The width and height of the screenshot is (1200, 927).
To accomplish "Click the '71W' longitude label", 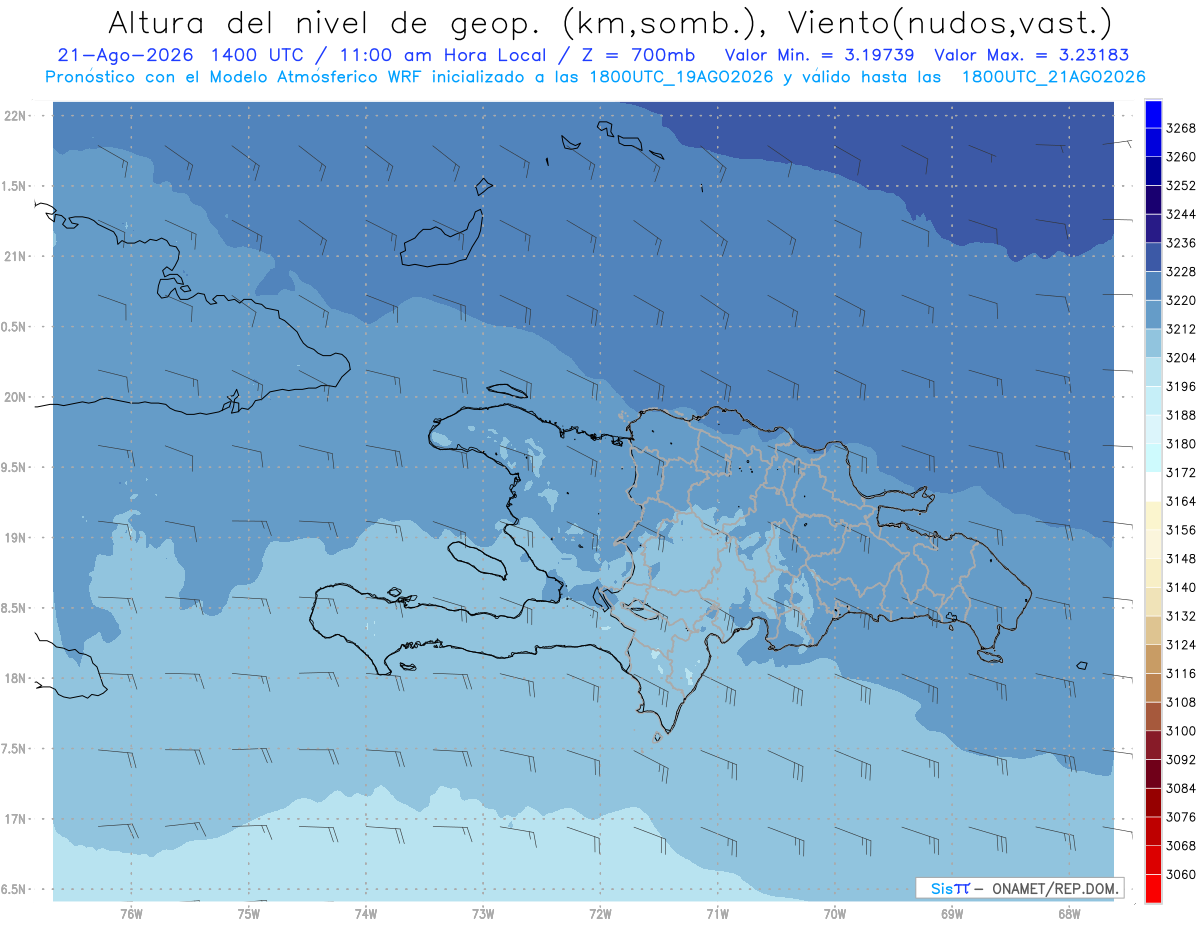I will (x=717, y=914).
